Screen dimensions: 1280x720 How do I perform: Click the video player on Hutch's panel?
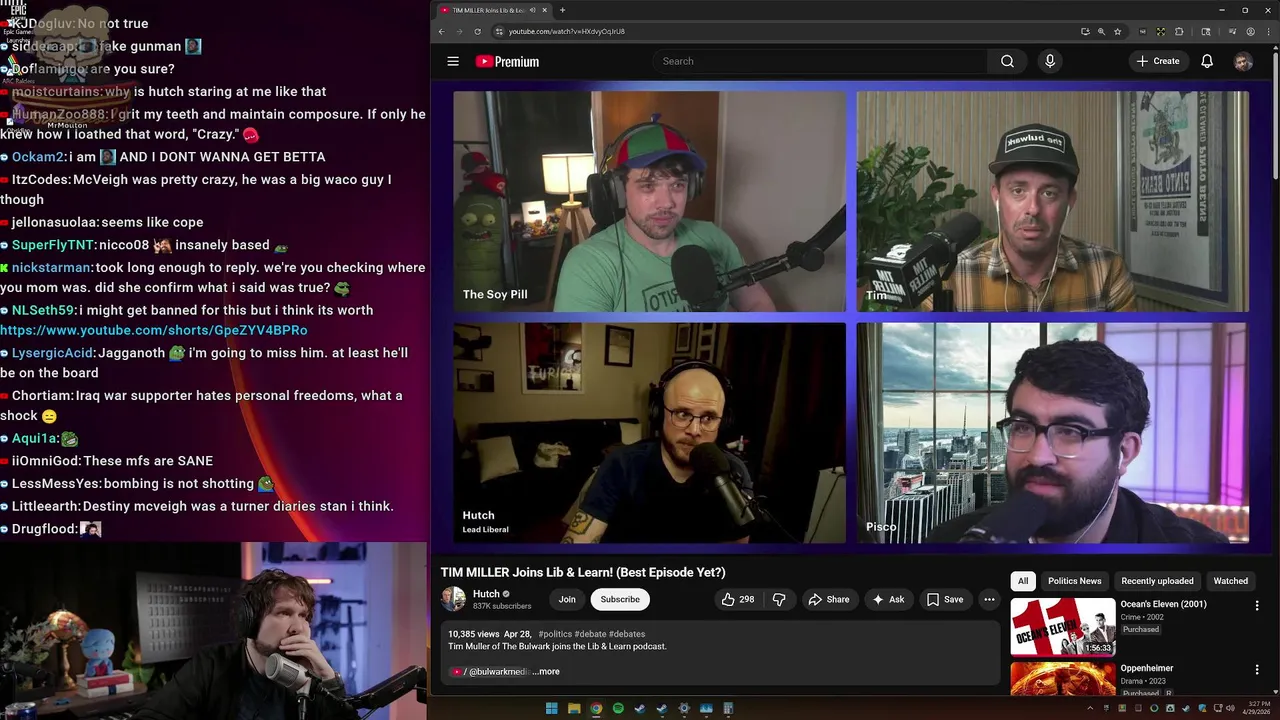coord(649,433)
